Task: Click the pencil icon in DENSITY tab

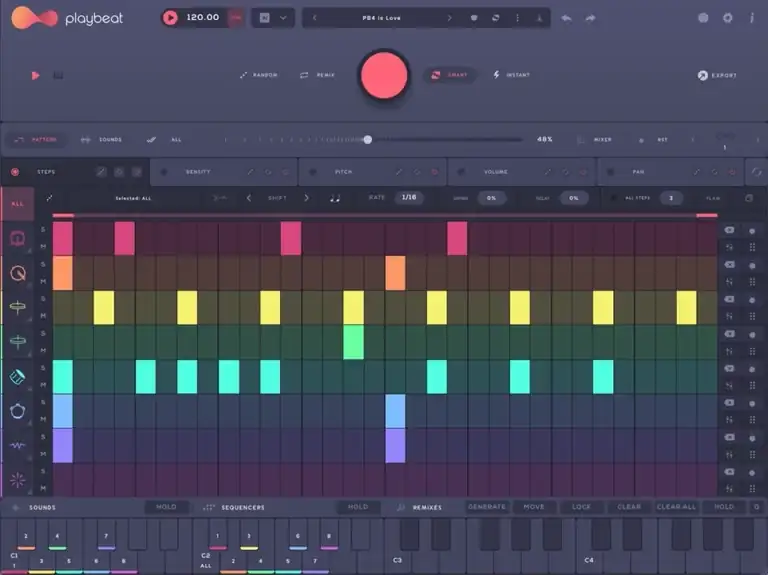Action: pyautogui.click(x=250, y=172)
